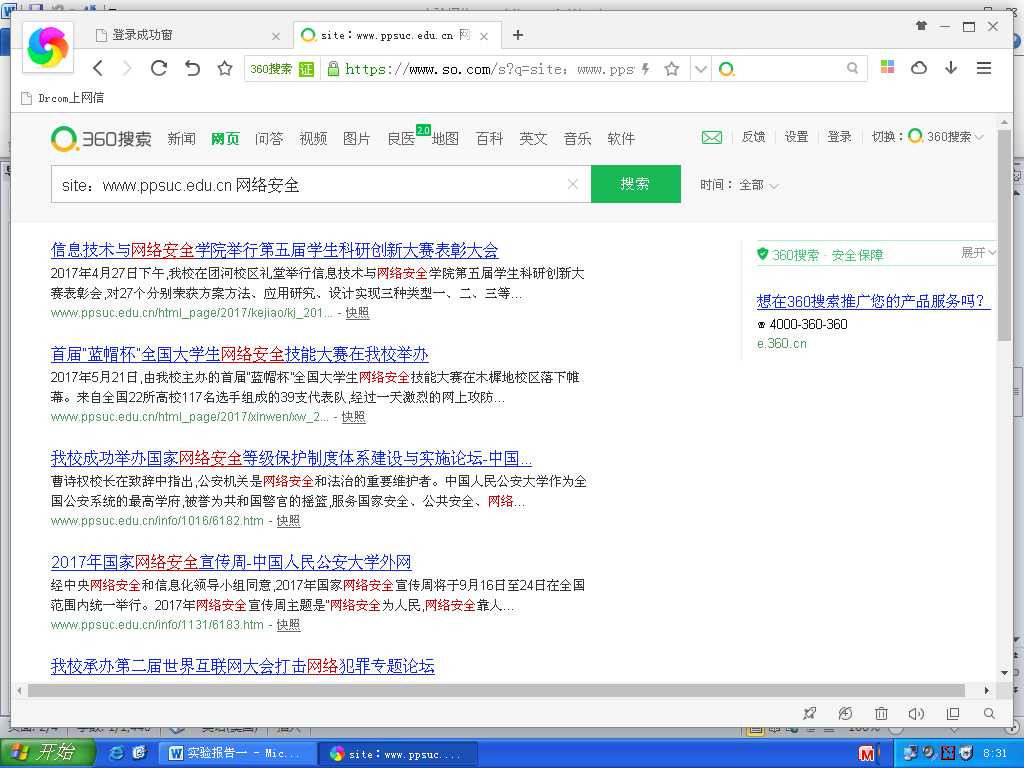Click the undo restore-closed-tab icon
1024x768 pixels.
pos(192,68)
